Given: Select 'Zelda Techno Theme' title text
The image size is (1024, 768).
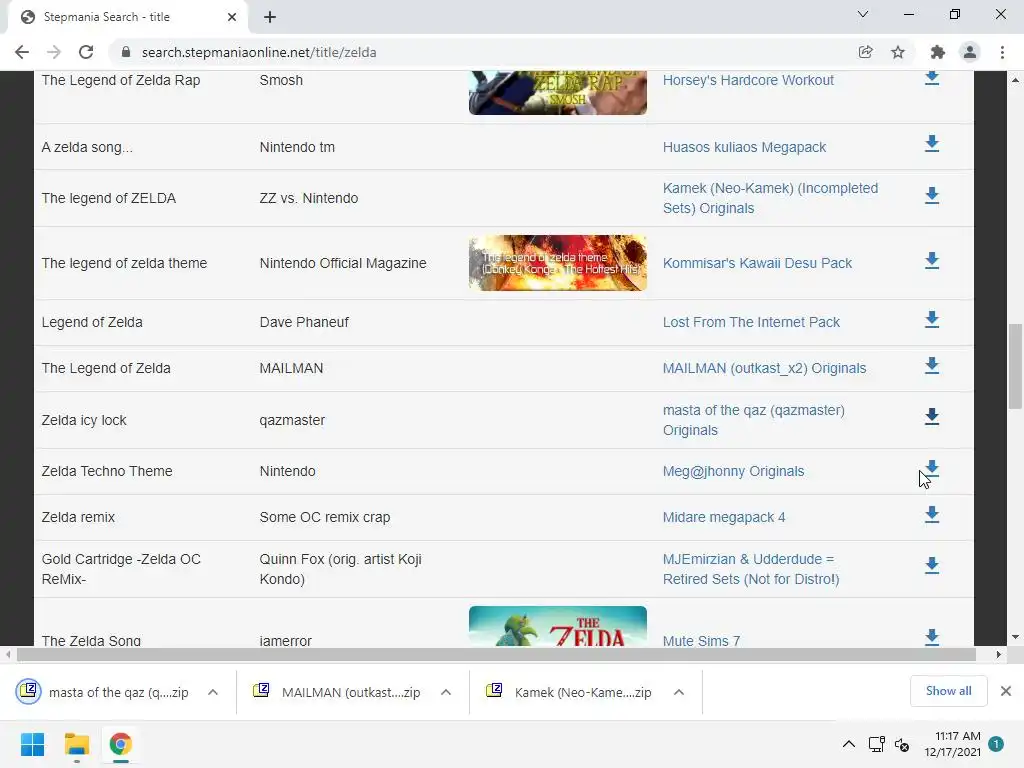Looking at the screenshot, I should (x=107, y=472).
